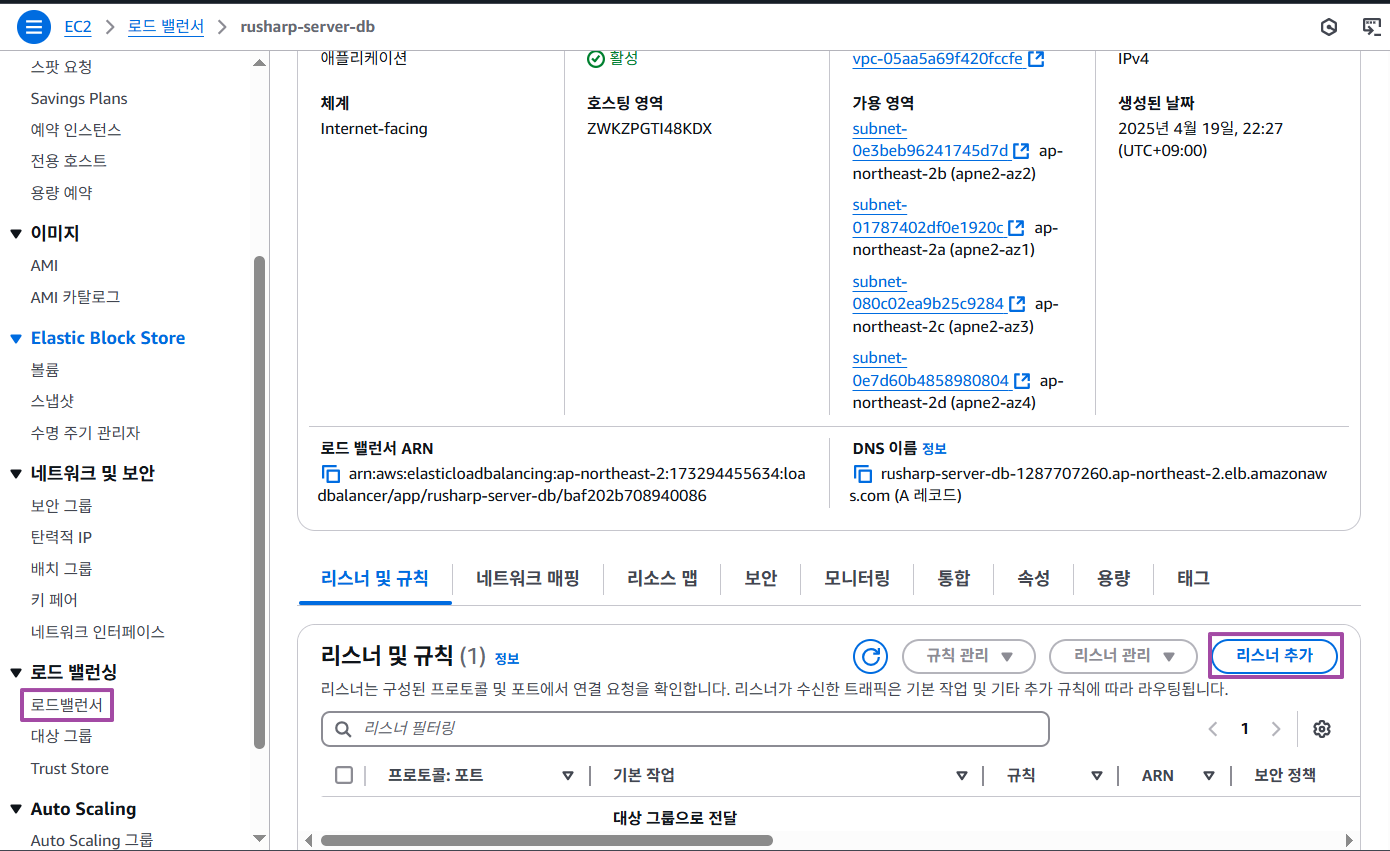Open 보안 그룹 in the sidebar
Image resolution: width=1390 pixels, height=851 pixels.
click(62, 506)
